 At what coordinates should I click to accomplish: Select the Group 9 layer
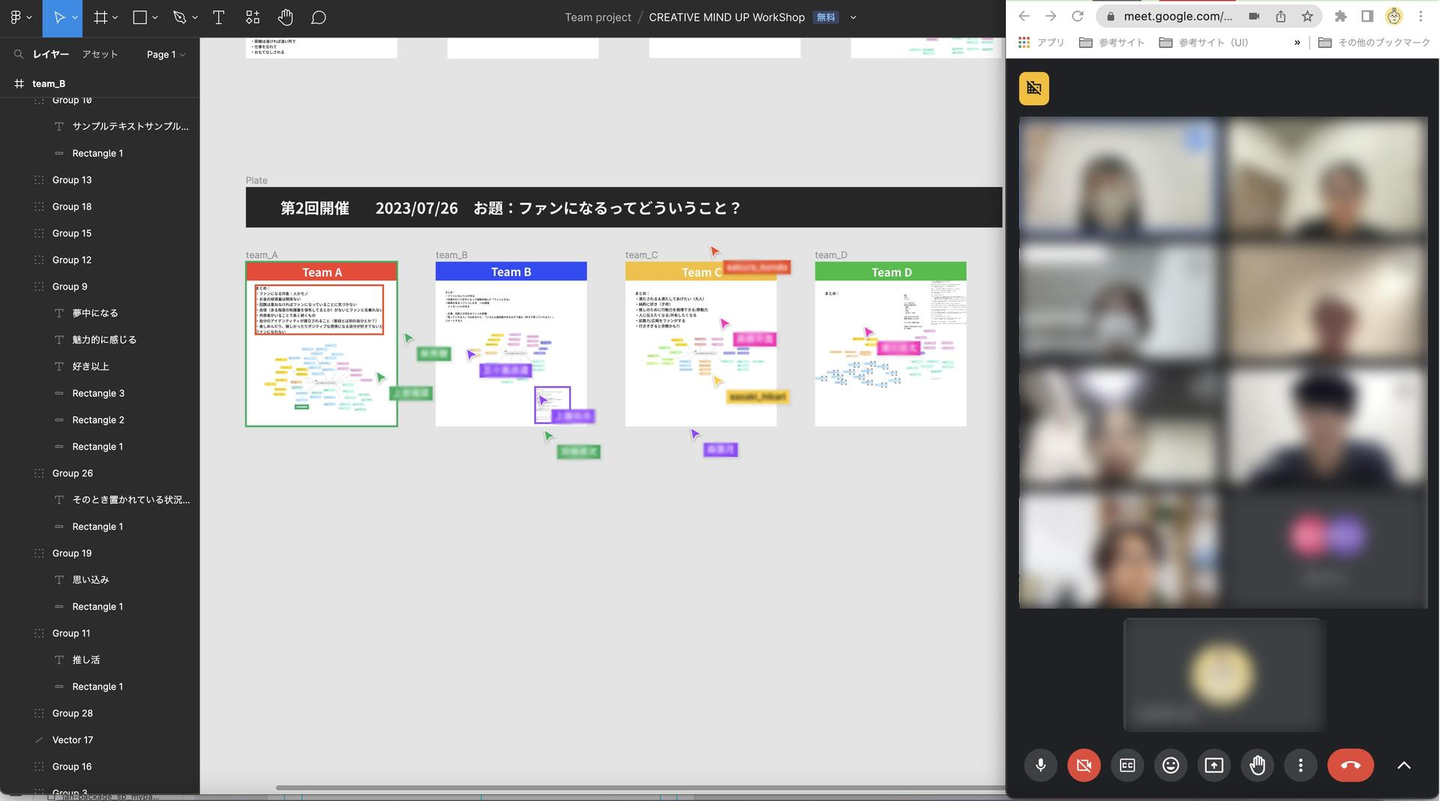point(100,287)
